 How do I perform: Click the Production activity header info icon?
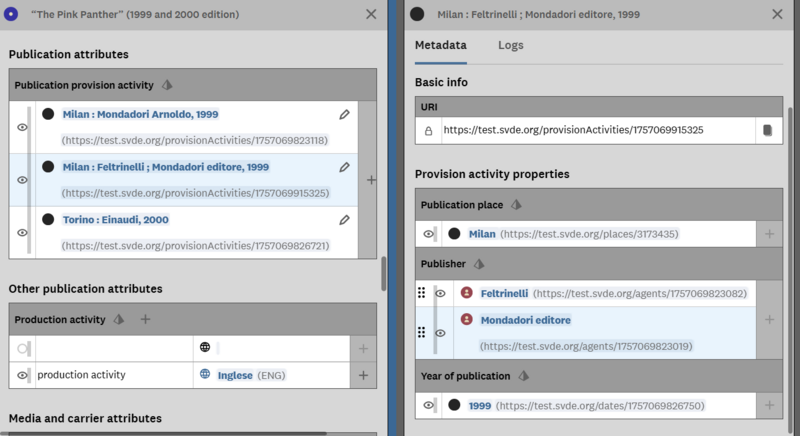119,320
